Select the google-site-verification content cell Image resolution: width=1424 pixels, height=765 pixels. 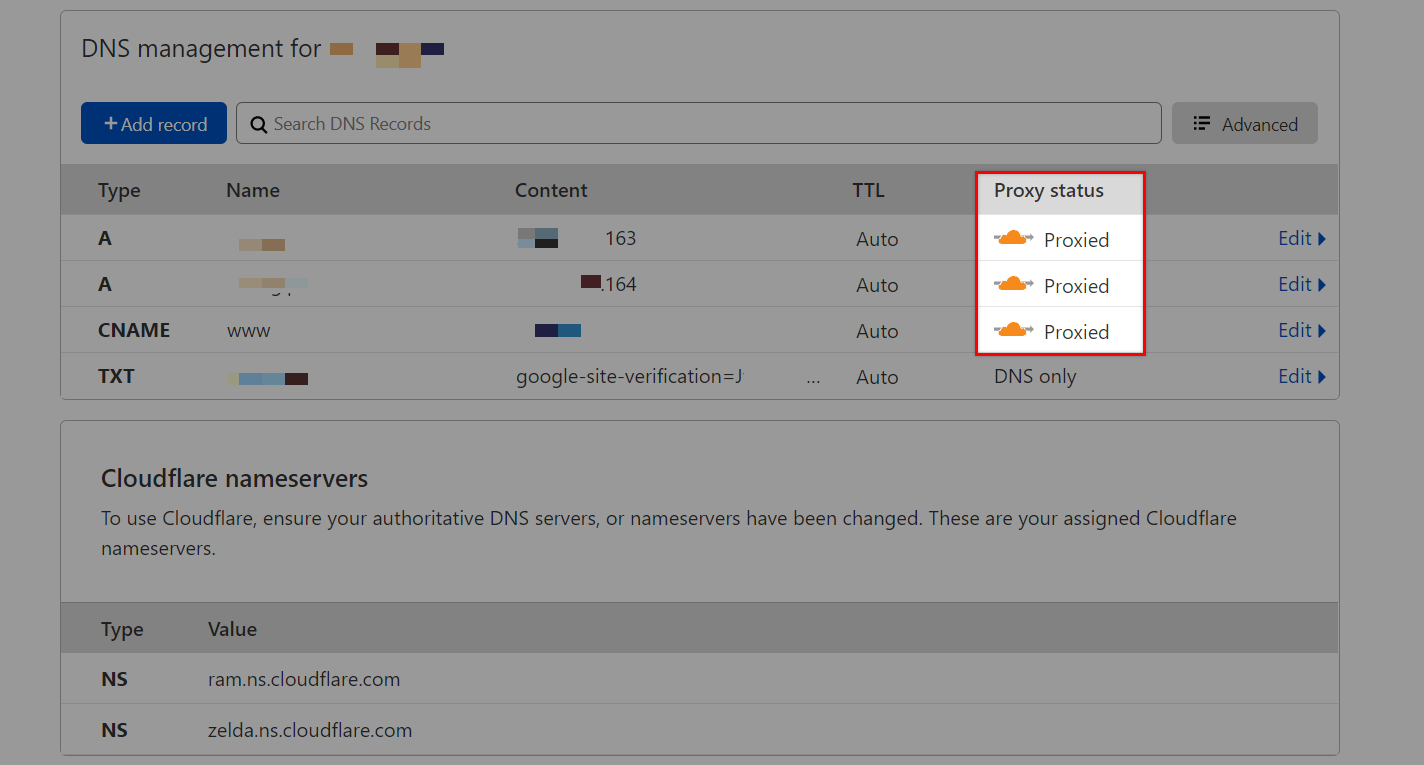(x=630, y=377)
